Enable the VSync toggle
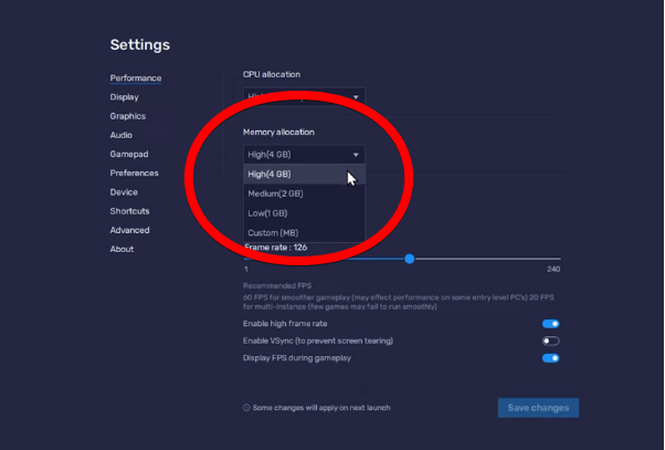Screen dimensions: 665x450 pyautogui.click(x=550, y=341)
